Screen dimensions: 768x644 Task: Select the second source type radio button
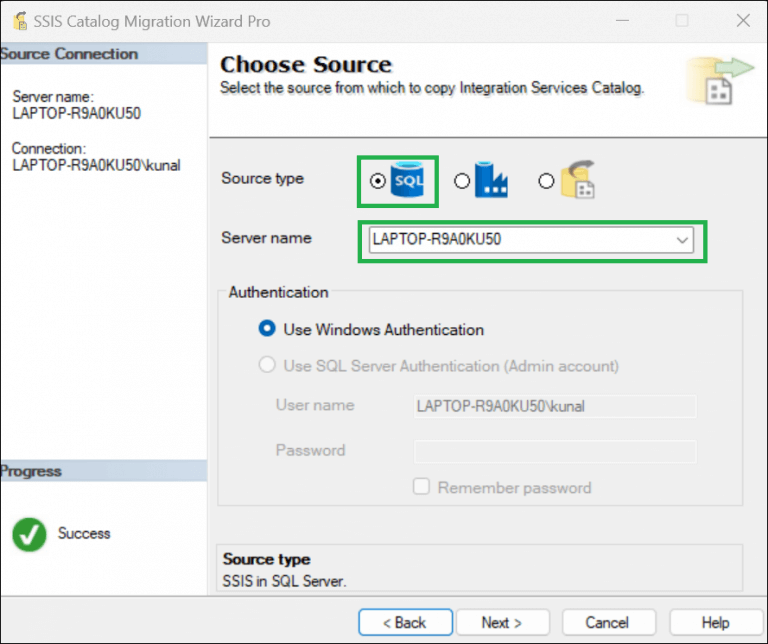(462, 181)
